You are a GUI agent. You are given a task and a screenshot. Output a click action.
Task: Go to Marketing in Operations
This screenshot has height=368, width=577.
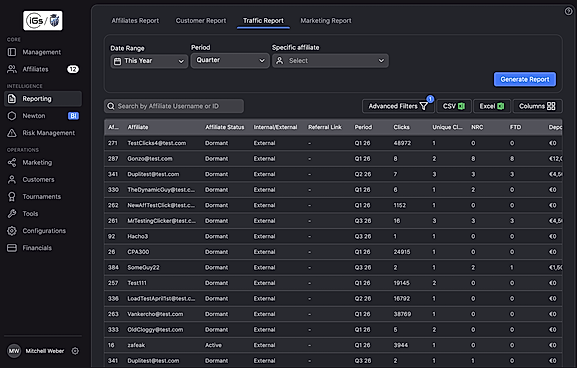point(37,162)
